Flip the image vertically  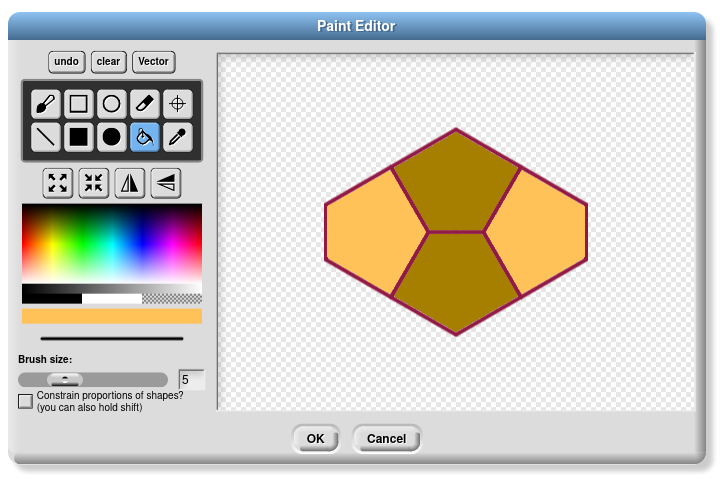point(166,183)
